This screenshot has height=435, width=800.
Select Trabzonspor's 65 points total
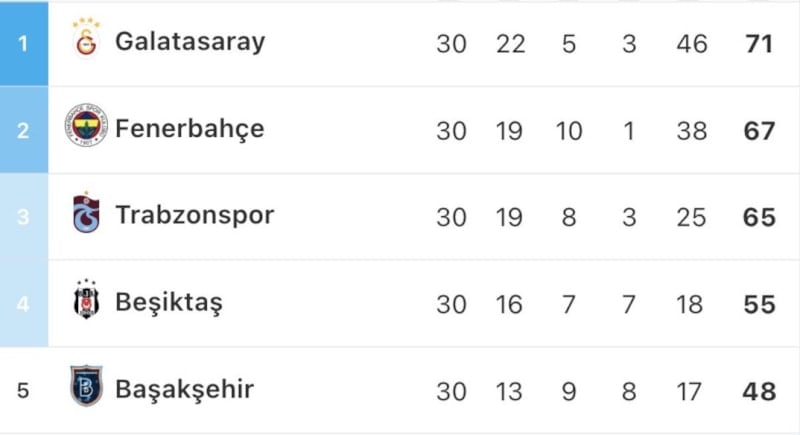click(x=760, y=217)
